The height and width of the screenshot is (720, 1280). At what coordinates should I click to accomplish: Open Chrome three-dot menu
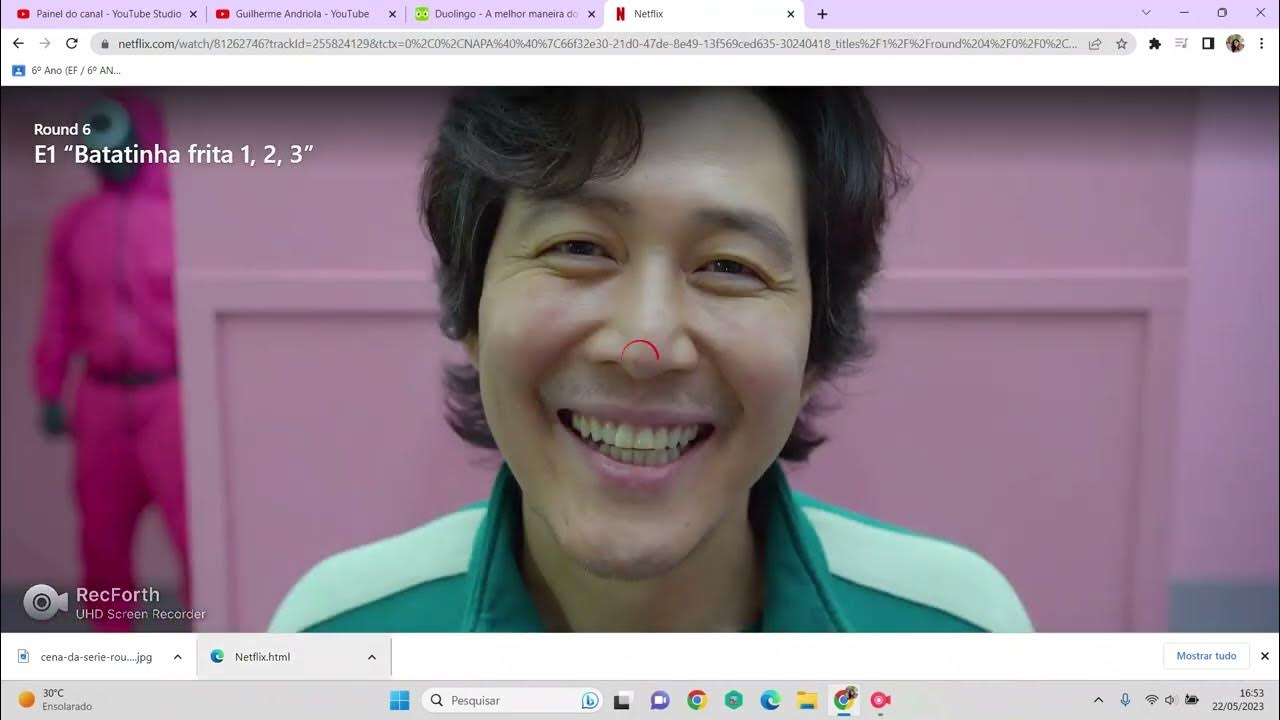[x=1262, y=44]
